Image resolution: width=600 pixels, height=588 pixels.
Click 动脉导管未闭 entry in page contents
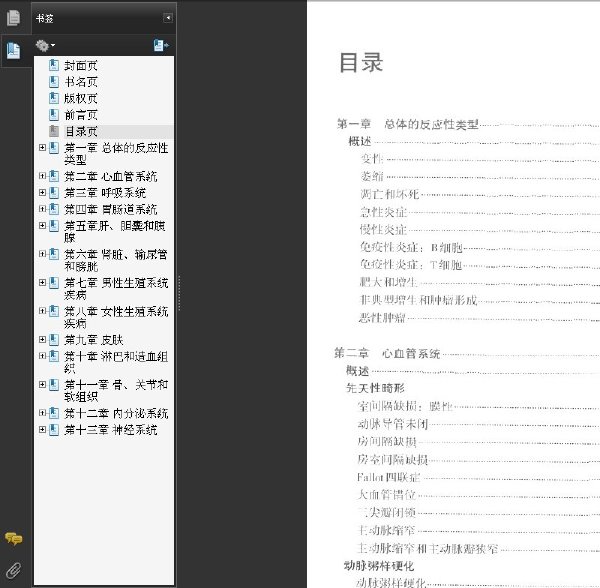tap(392, 424)
